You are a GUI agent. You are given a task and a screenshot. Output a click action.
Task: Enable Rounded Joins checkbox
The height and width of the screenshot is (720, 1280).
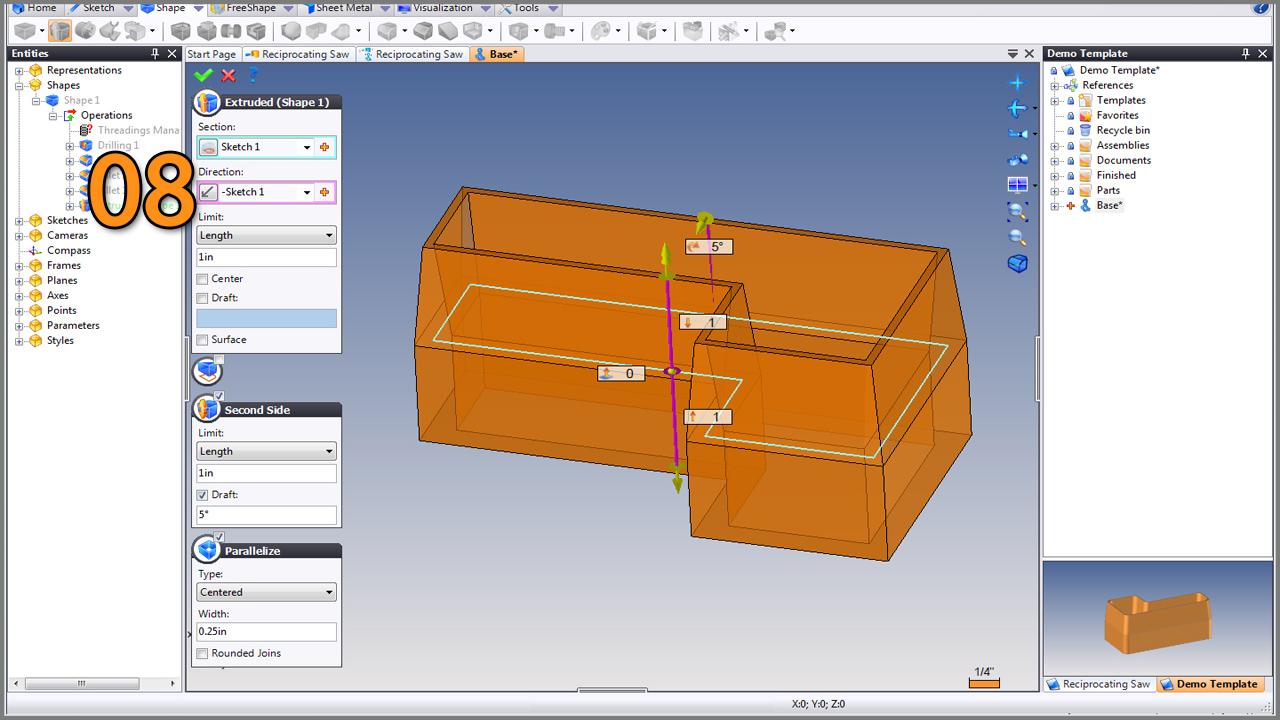tap(203, 654)
